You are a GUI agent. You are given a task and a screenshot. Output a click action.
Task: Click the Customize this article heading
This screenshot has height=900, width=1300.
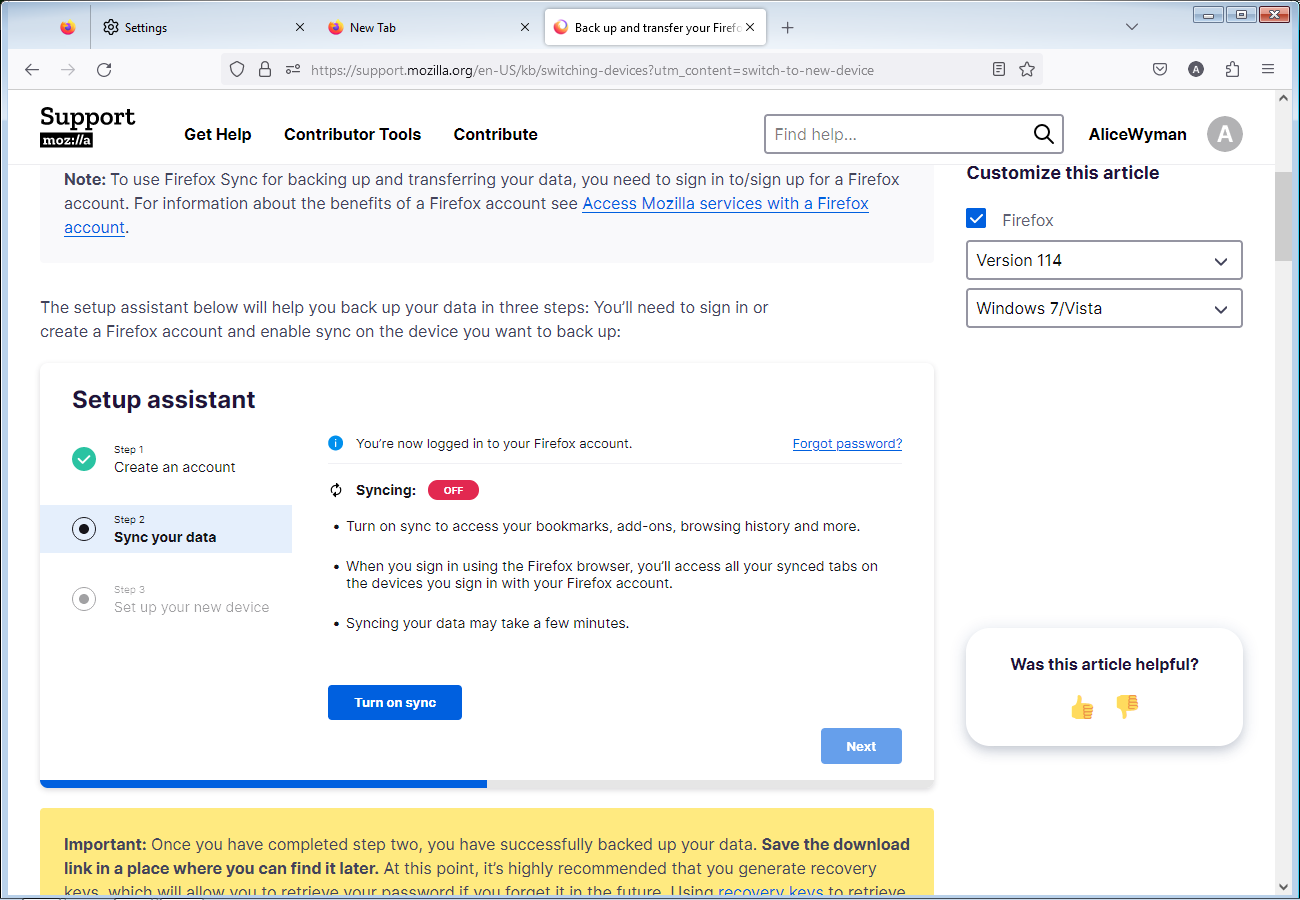pyautogui.click(x=1063, y=173)
